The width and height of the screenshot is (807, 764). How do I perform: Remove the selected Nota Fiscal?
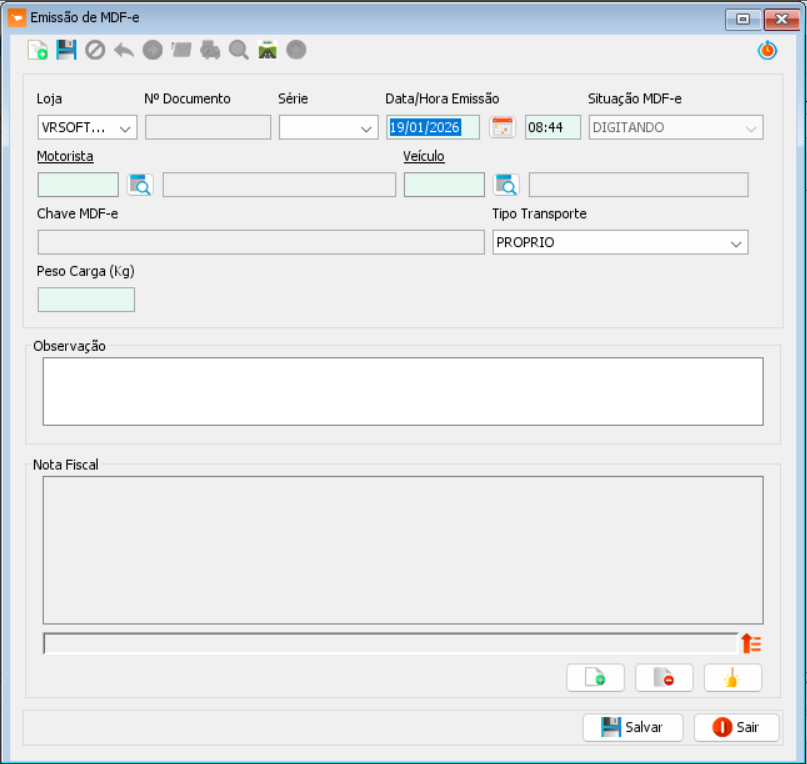pyautogui.click(x=663, y=678)
